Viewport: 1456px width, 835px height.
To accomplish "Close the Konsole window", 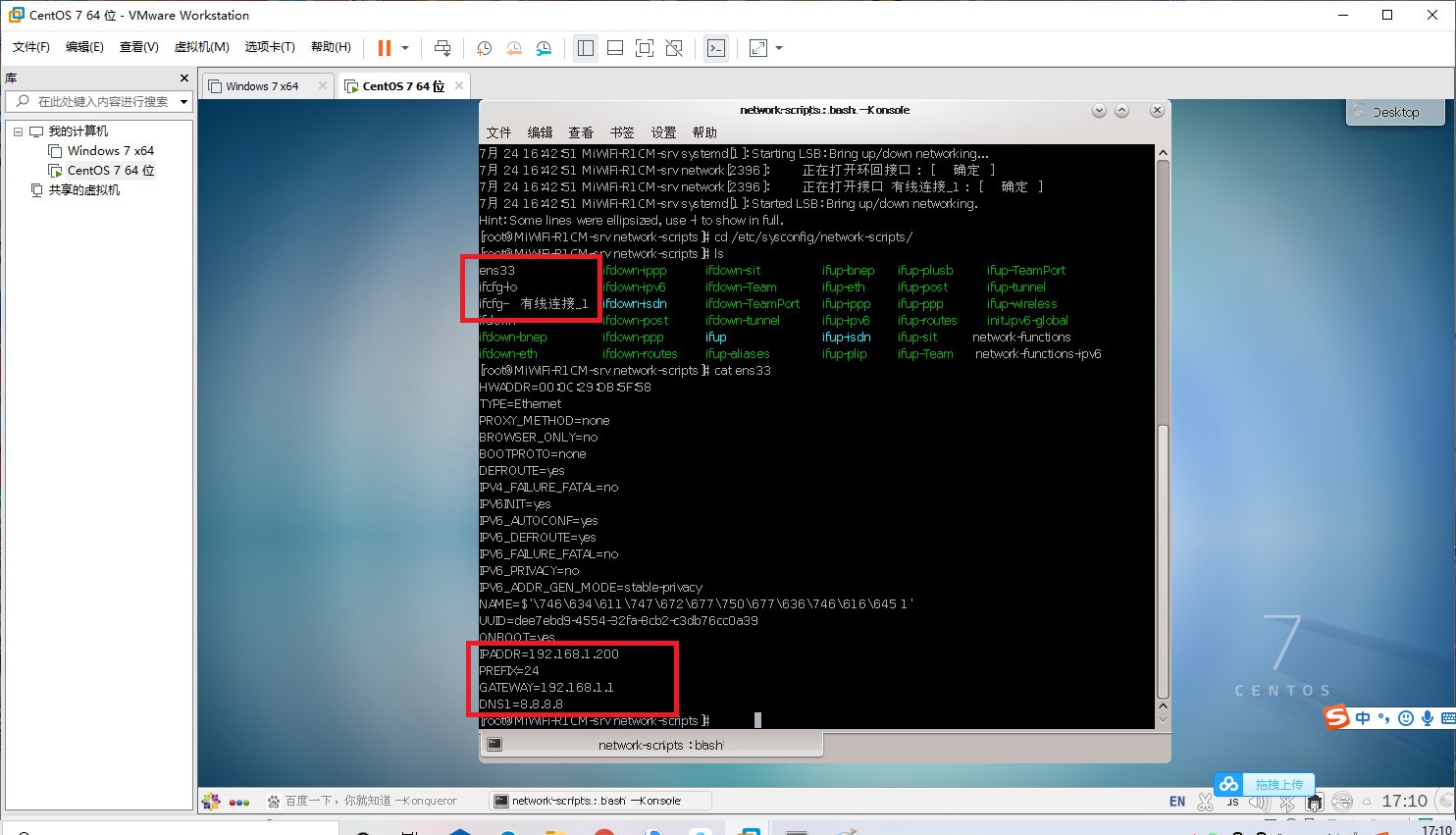I will click(x=1158, y=111).
